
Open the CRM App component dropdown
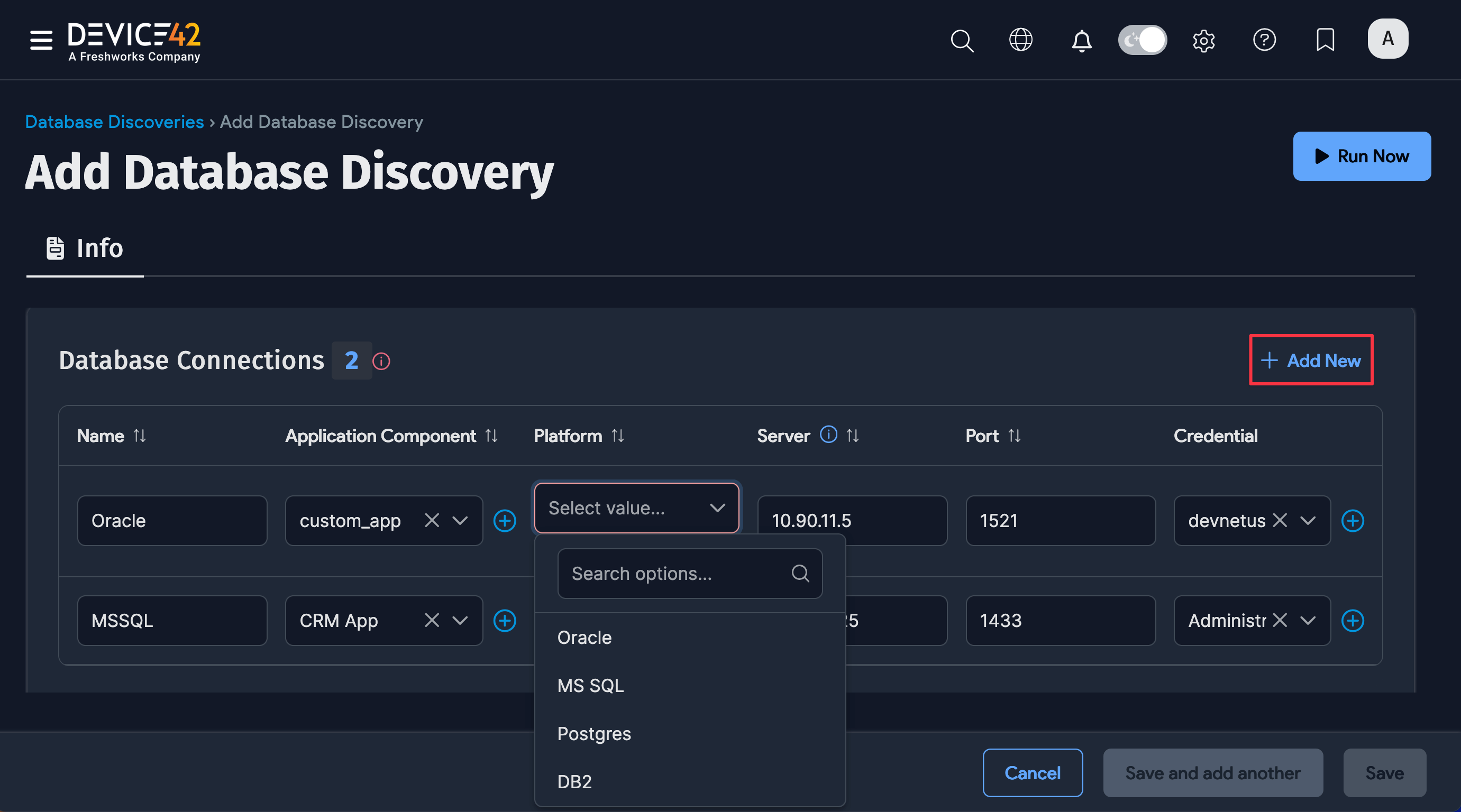coord(460,621)
